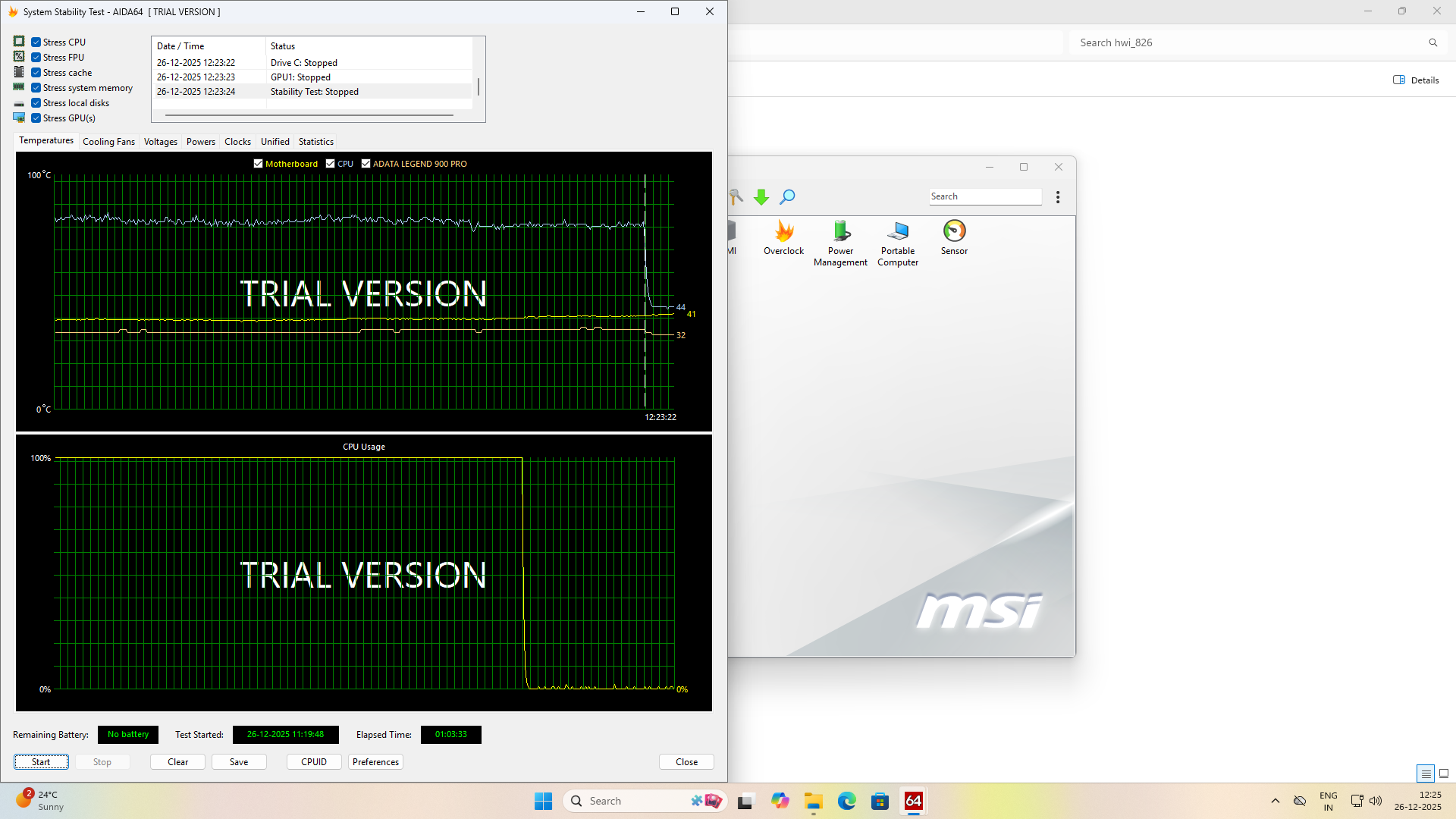The image size is (1456, 819).
Task: Uncheck the Stress FPU checkbox
Action: 36,58
